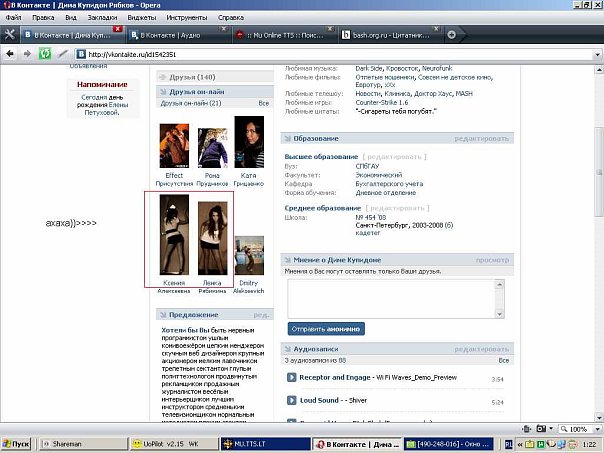Click the icon beside Мнение о Диме Купидоне

click(287, 260)
